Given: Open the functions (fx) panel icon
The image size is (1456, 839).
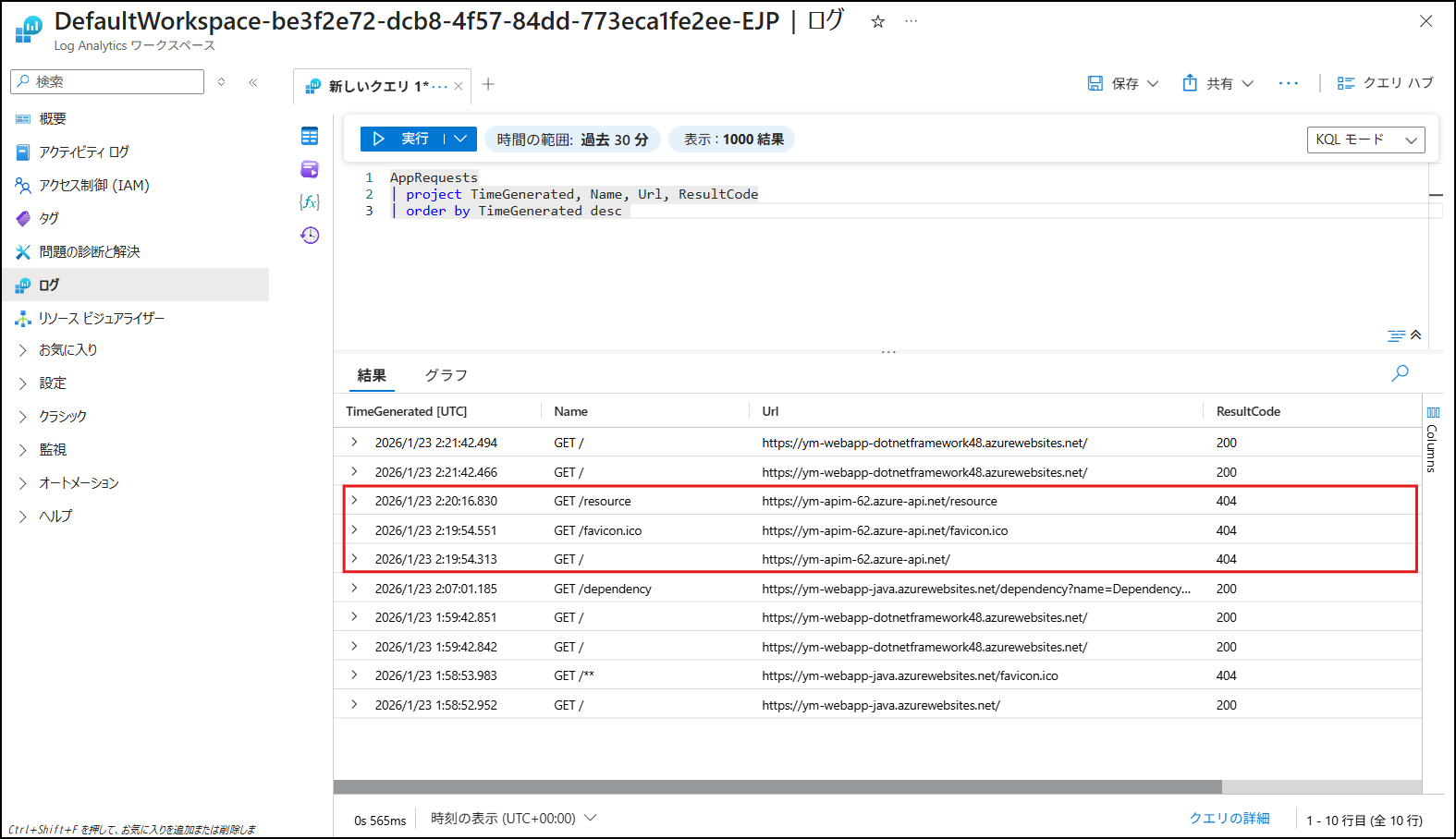Looking at the screenshot, I should click(x=310, y=201).
